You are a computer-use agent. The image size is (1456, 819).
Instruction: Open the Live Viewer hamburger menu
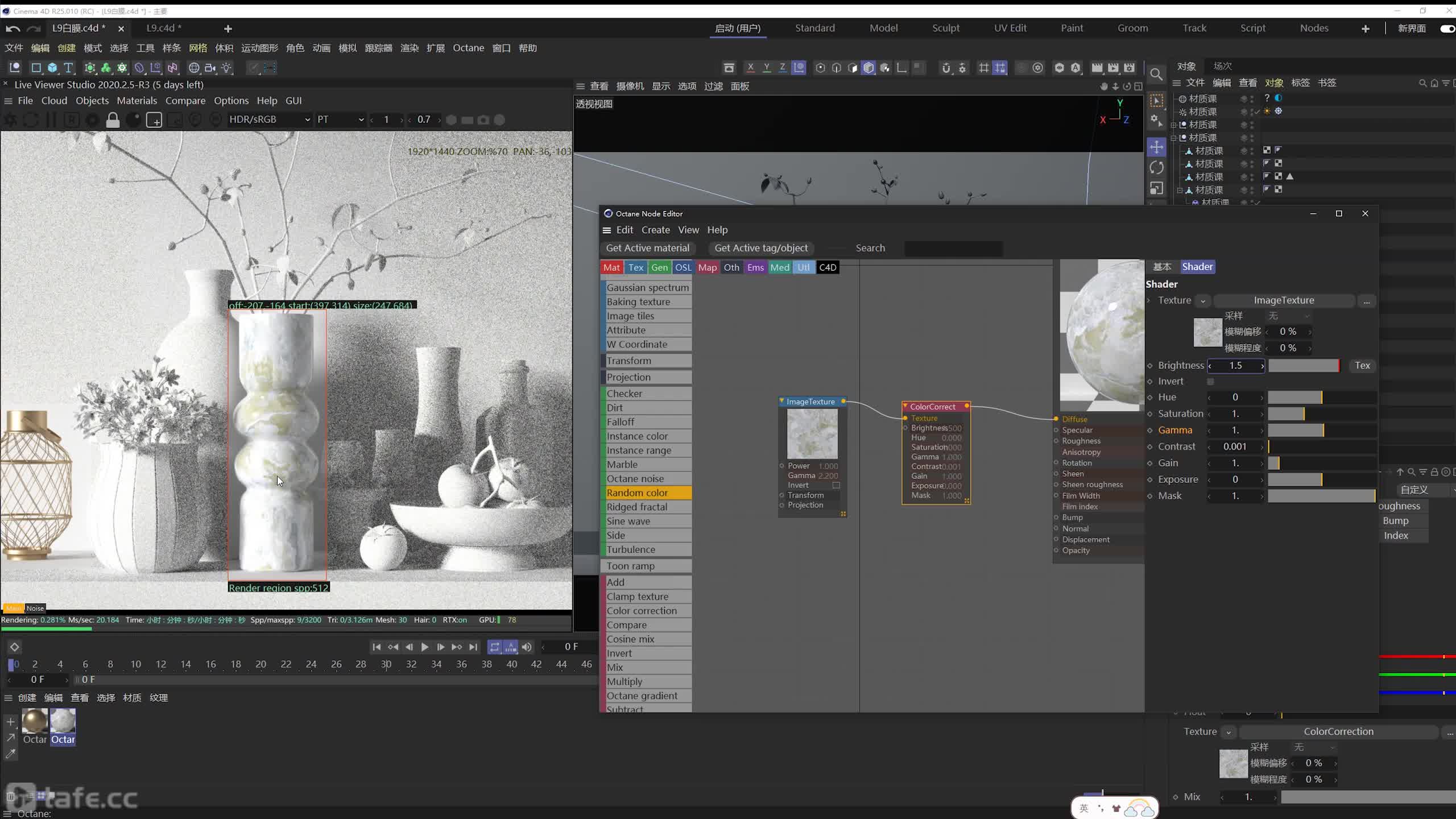click(x=8, y=101)
